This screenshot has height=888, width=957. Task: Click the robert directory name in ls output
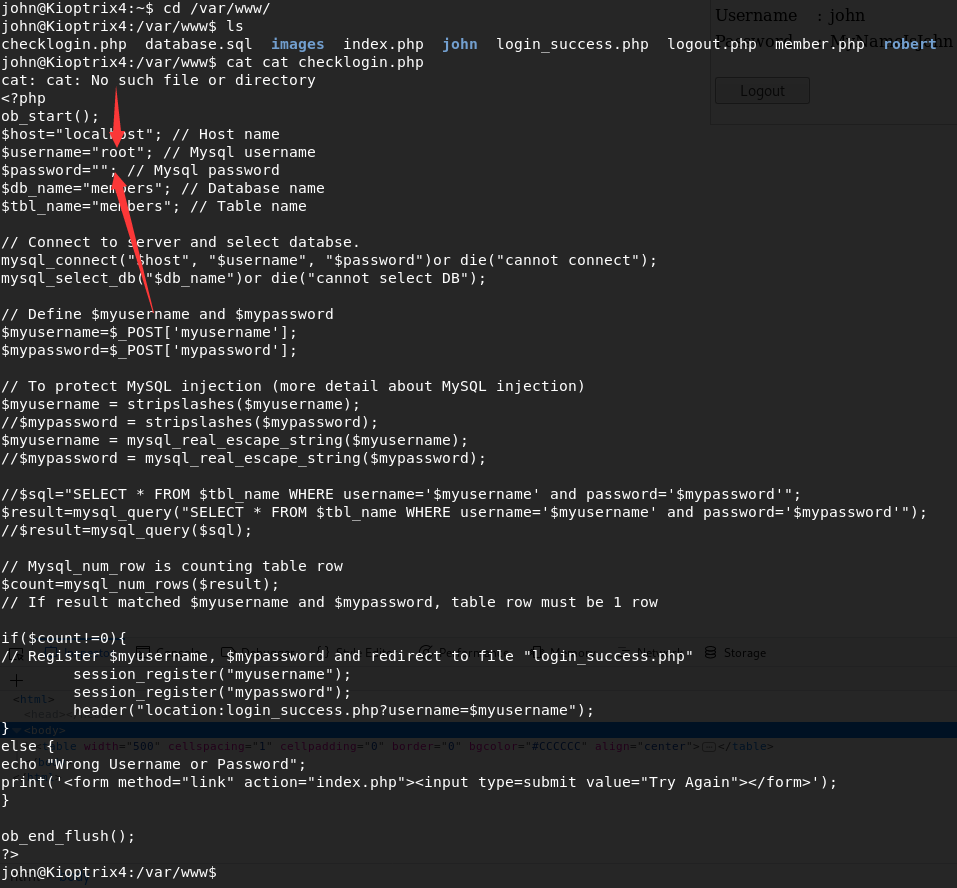(x=909, y=44)
